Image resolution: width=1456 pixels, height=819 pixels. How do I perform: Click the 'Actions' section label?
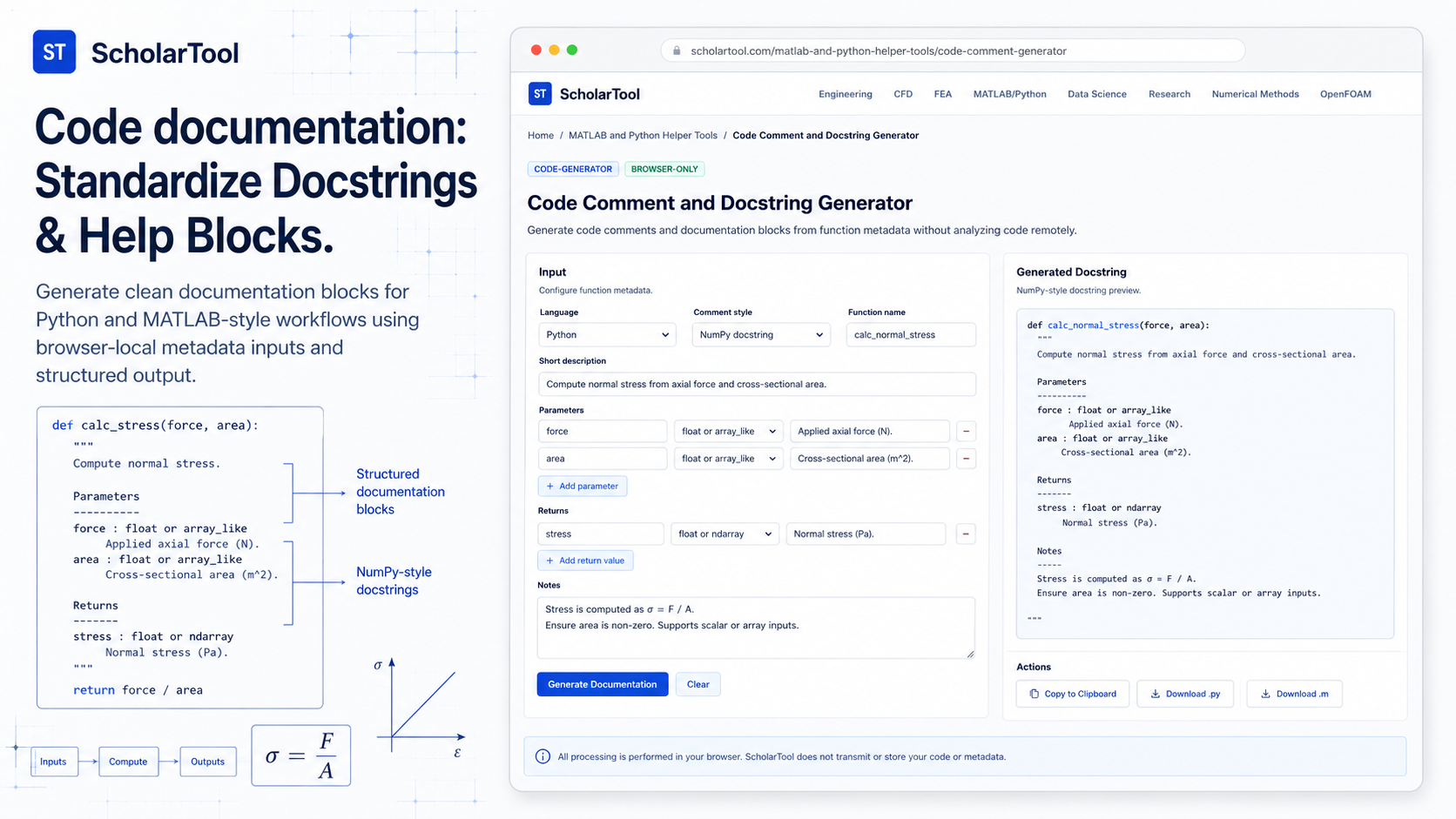tap(1034, 667)
